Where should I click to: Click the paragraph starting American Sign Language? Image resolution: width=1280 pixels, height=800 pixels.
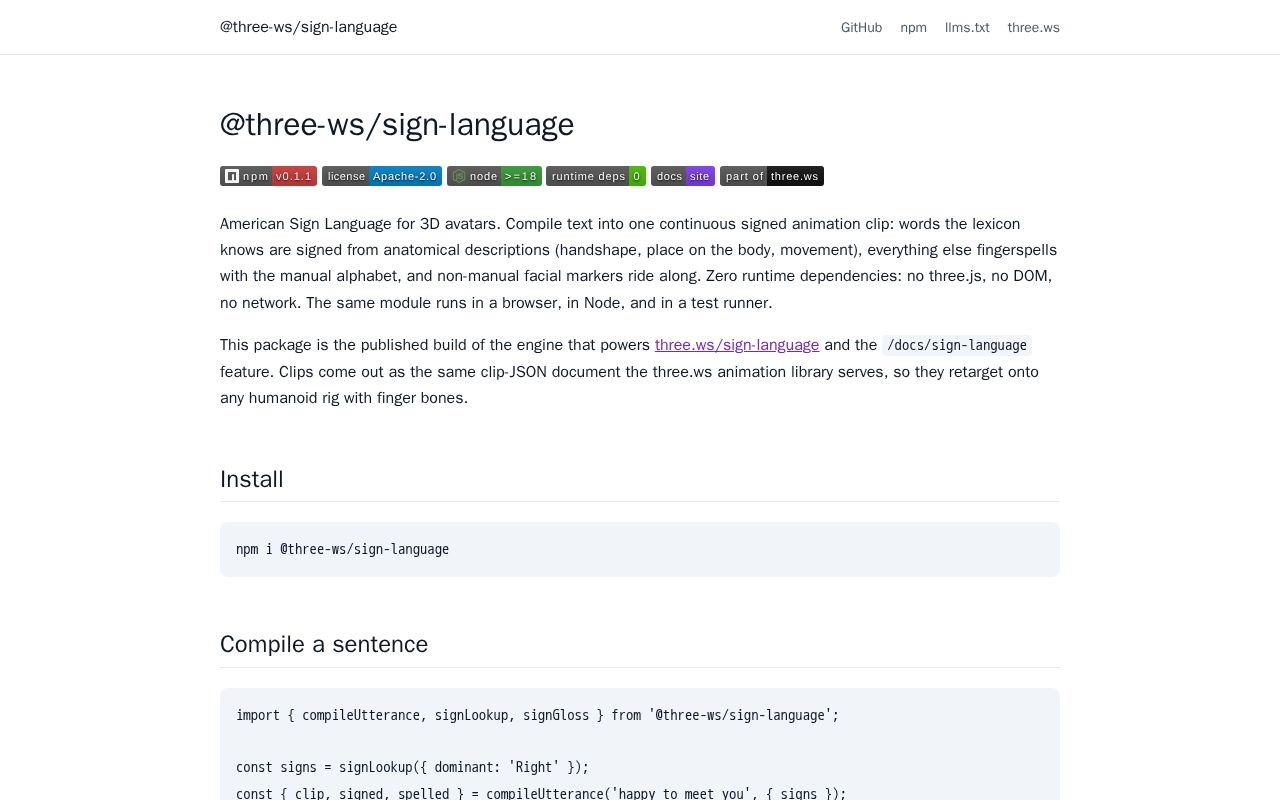point(640,263)
